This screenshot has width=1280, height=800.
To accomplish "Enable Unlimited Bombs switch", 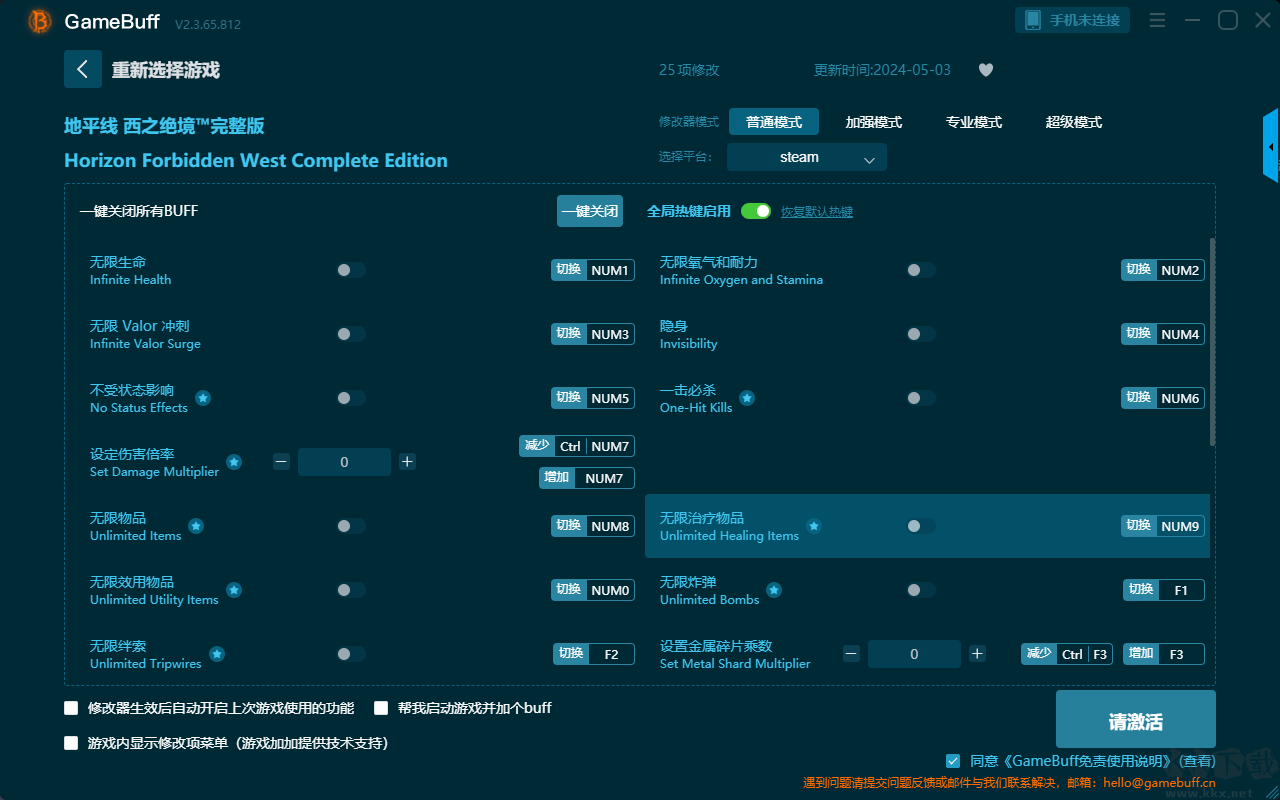I will pyautogui.click(x=921, y=590).
